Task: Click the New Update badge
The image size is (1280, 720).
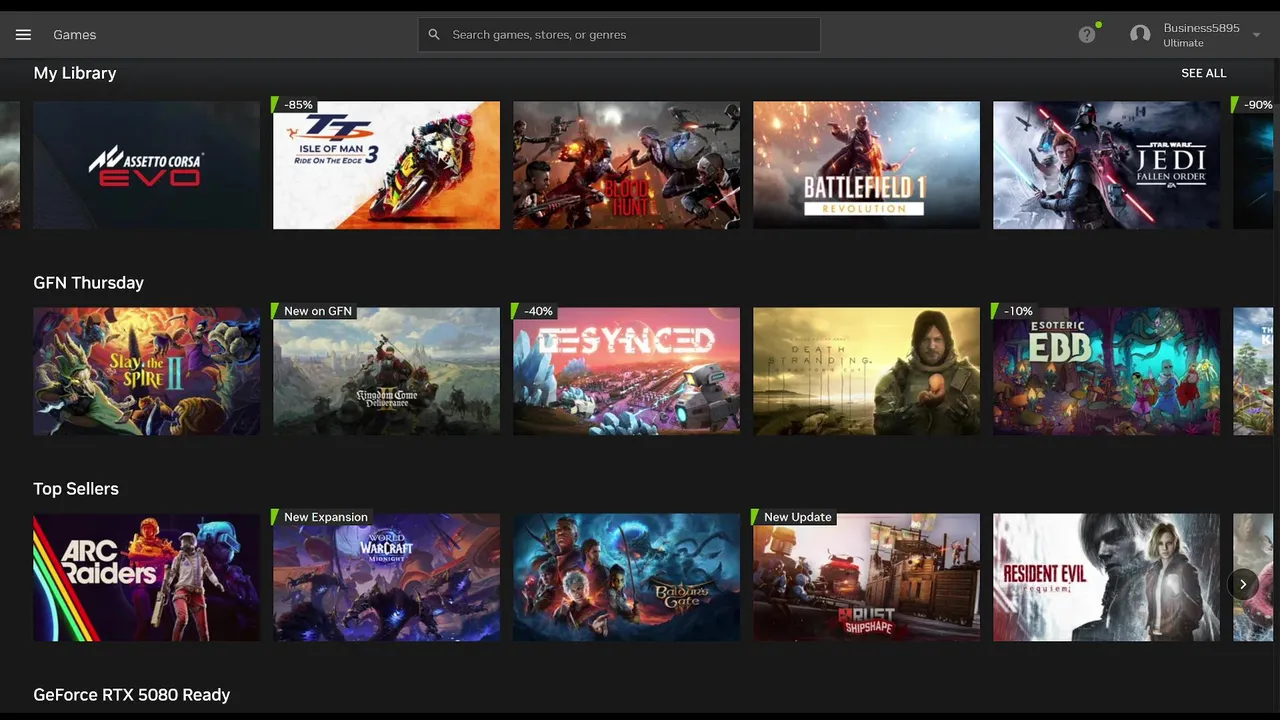Action: tap(794, 517)
